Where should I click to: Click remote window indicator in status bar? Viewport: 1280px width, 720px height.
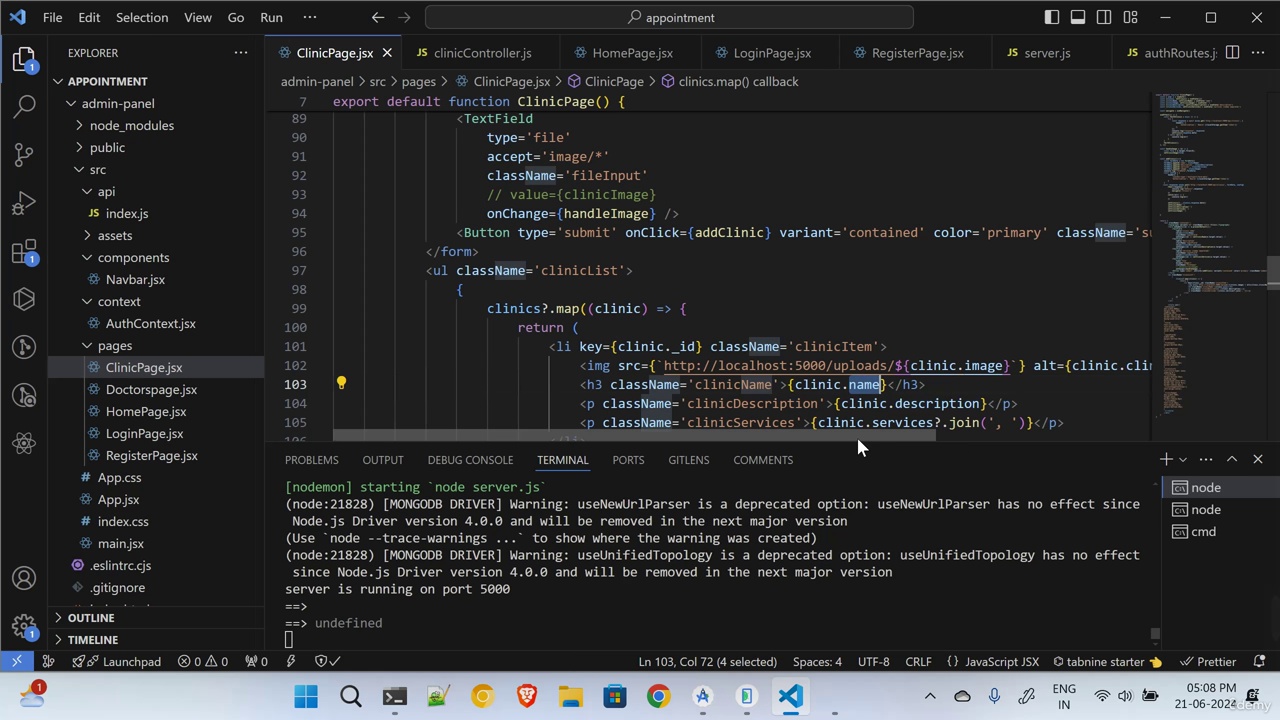pos(17,661)
